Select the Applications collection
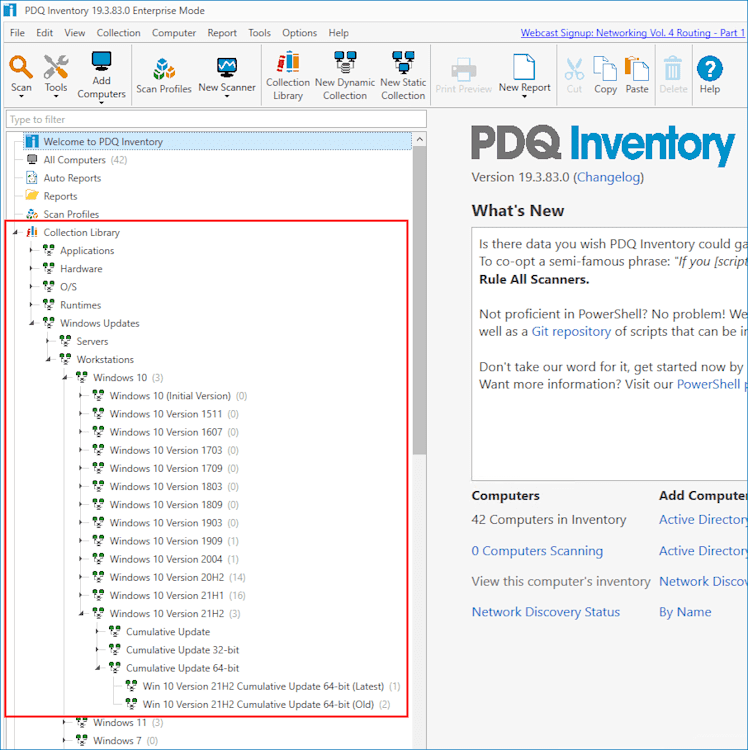The width and height of the screenshot is (748, 750). (x=87, y=251)
